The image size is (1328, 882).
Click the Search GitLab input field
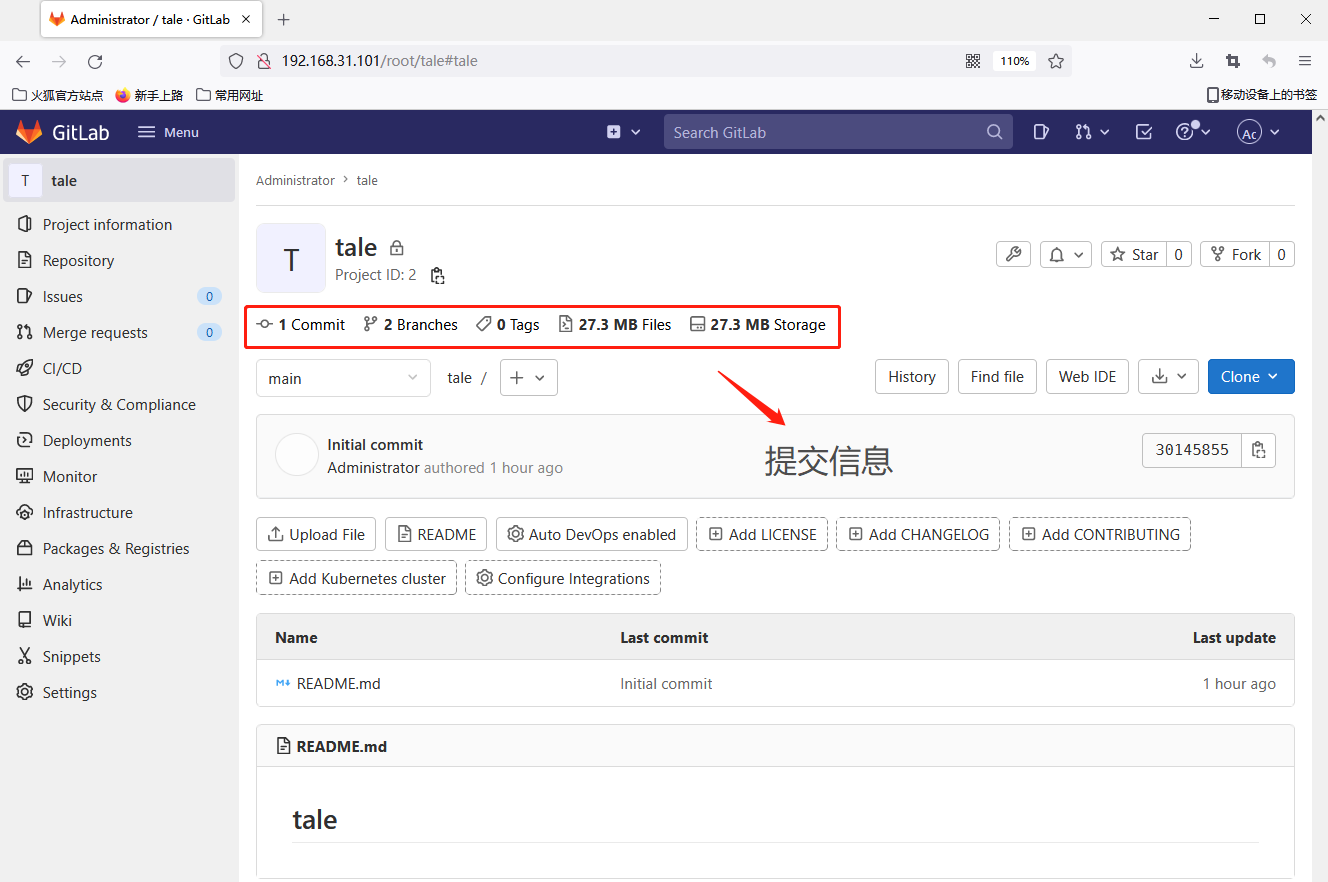pyautogui.click(x=825, y=132)
